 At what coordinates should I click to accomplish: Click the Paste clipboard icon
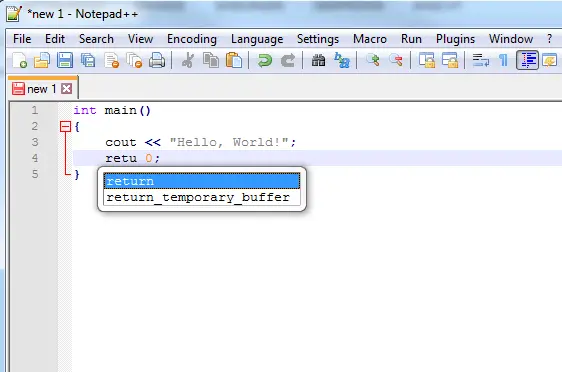coord(234,60)
